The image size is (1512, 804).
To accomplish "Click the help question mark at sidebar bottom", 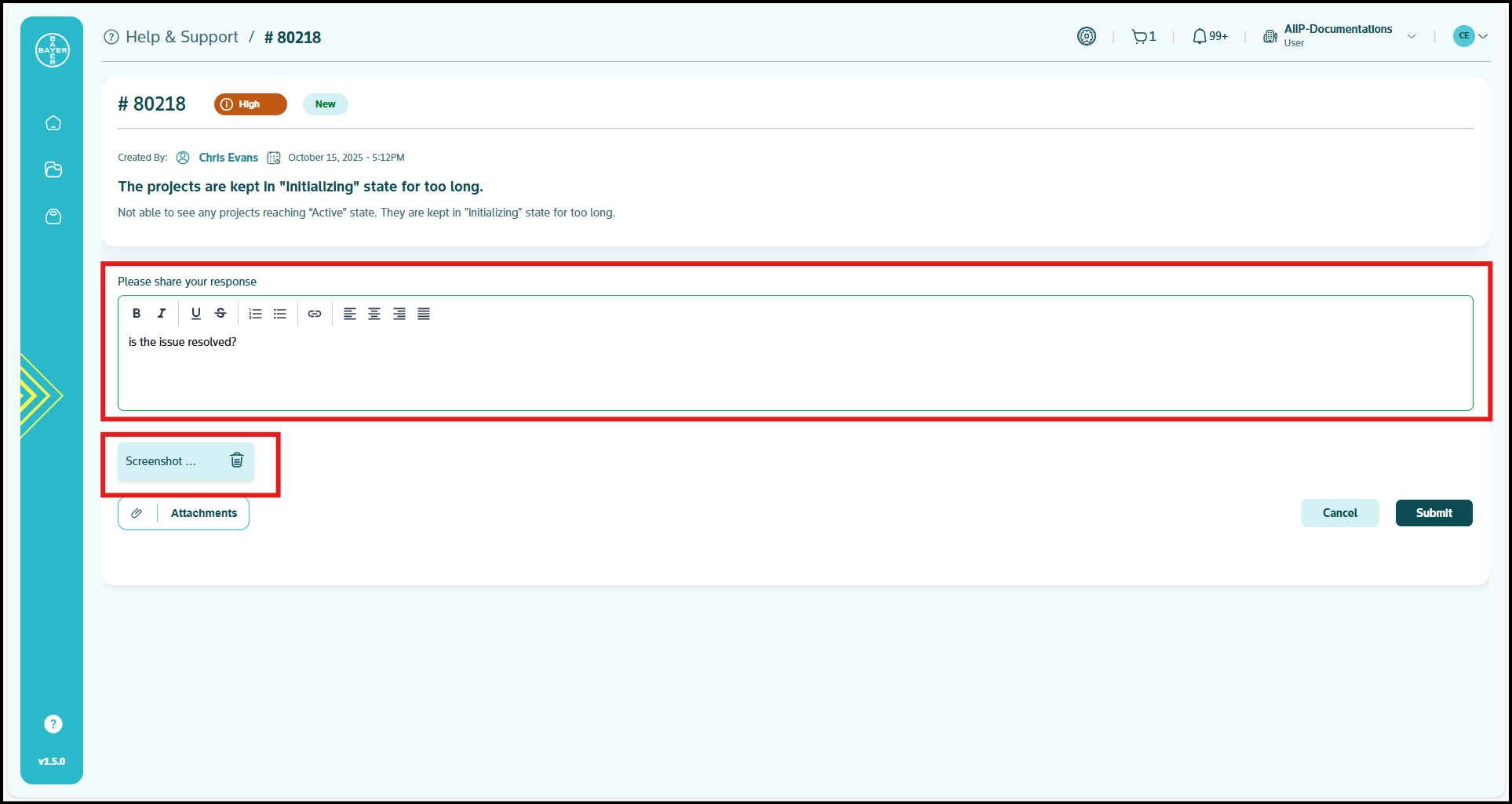I will [52, 723].
